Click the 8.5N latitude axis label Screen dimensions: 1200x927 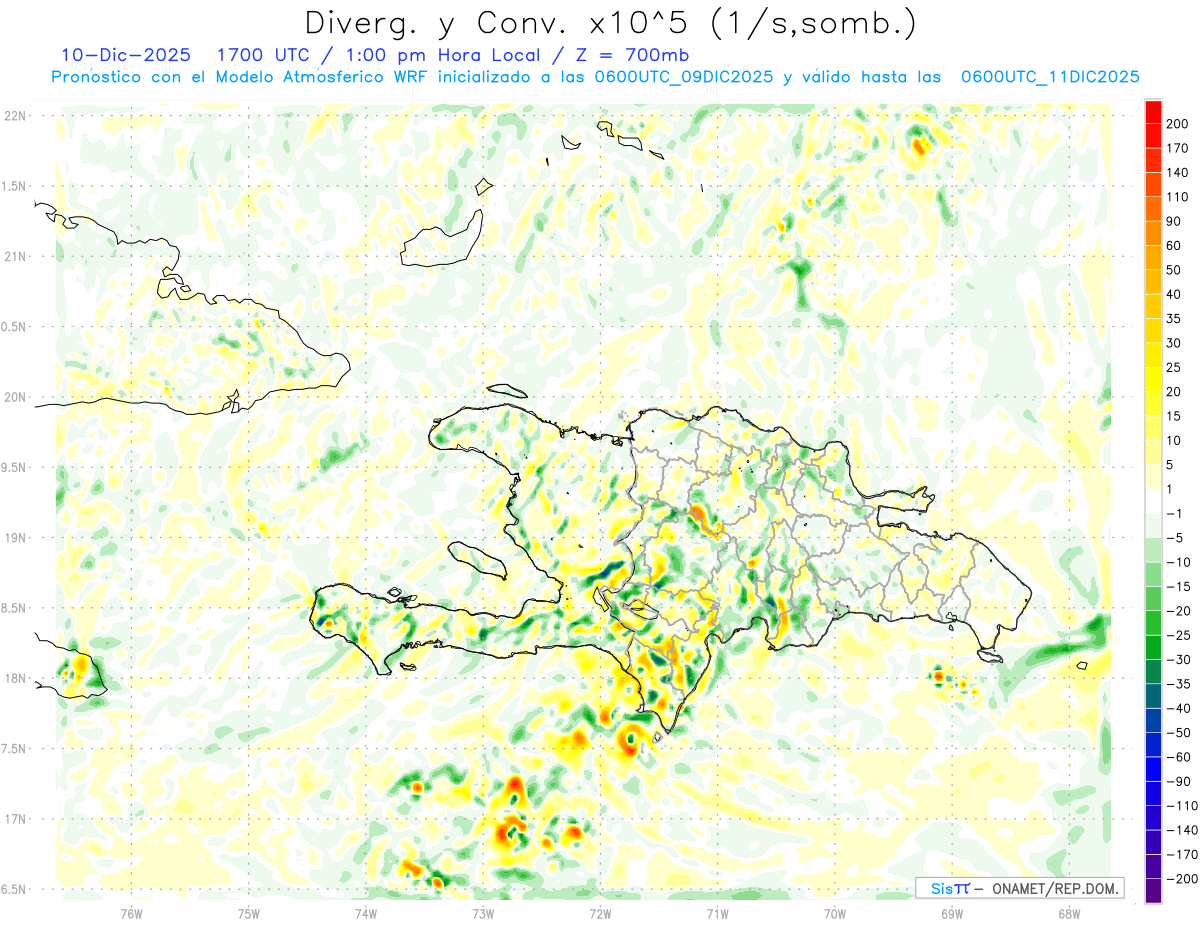[x=15, y=609]
